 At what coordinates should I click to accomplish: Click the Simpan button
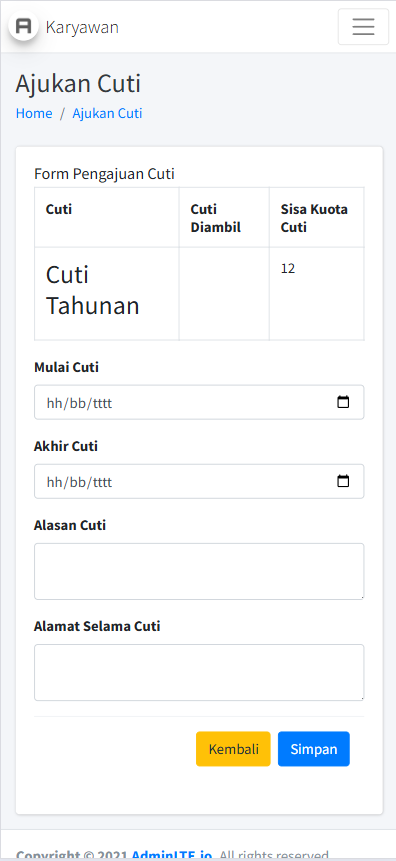314,749
